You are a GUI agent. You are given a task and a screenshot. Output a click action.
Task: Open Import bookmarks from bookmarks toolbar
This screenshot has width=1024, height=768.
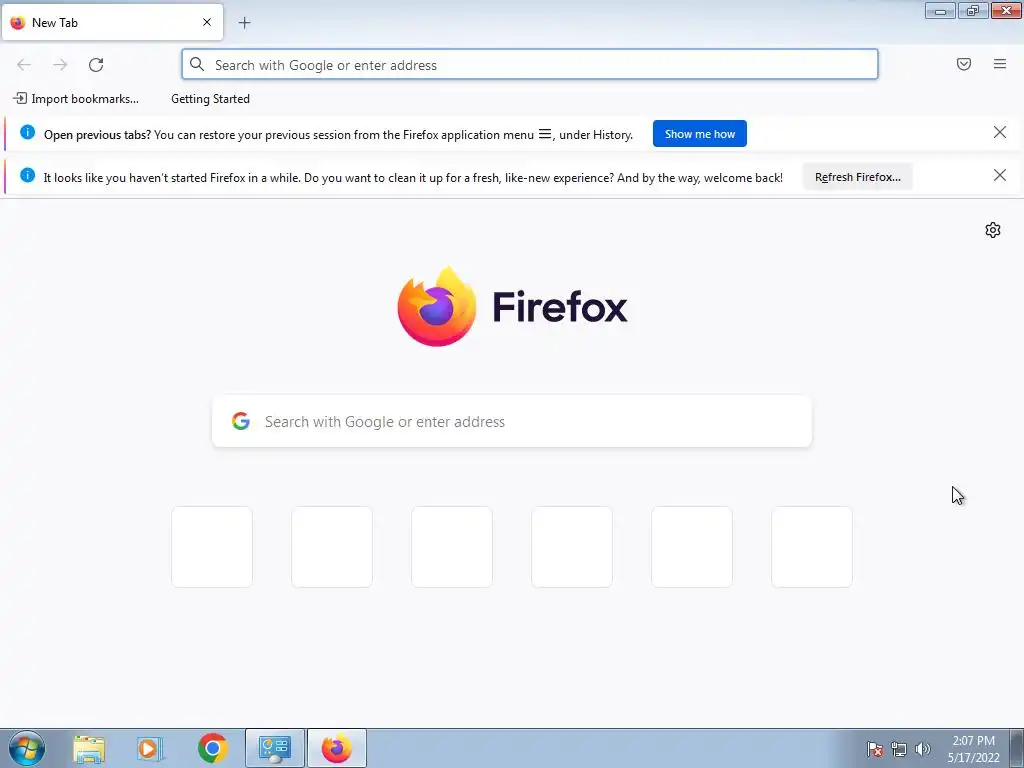pyautogui.click(x=76, y=99)
